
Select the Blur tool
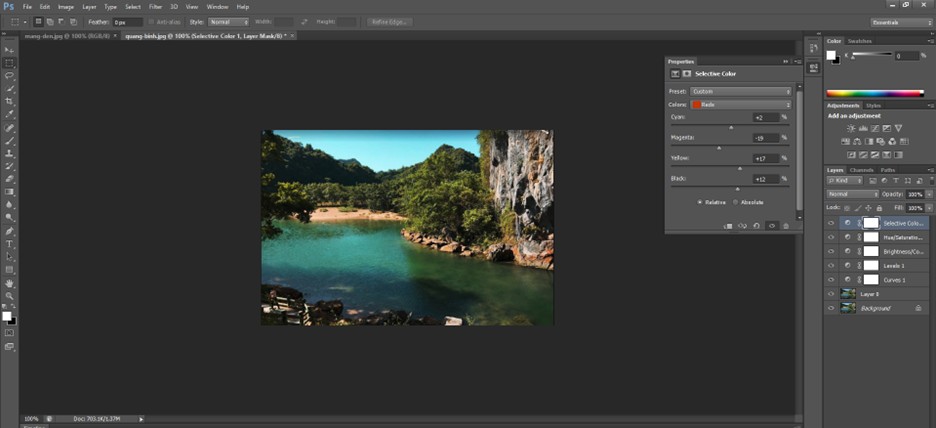click(10, 204)
